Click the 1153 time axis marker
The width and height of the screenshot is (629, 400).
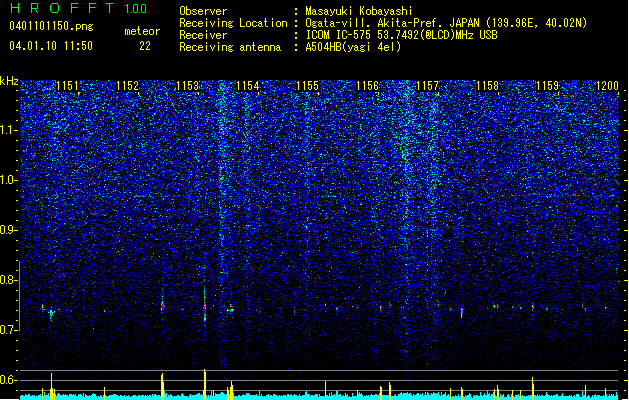pyautogui.click(x=187, y=86)
